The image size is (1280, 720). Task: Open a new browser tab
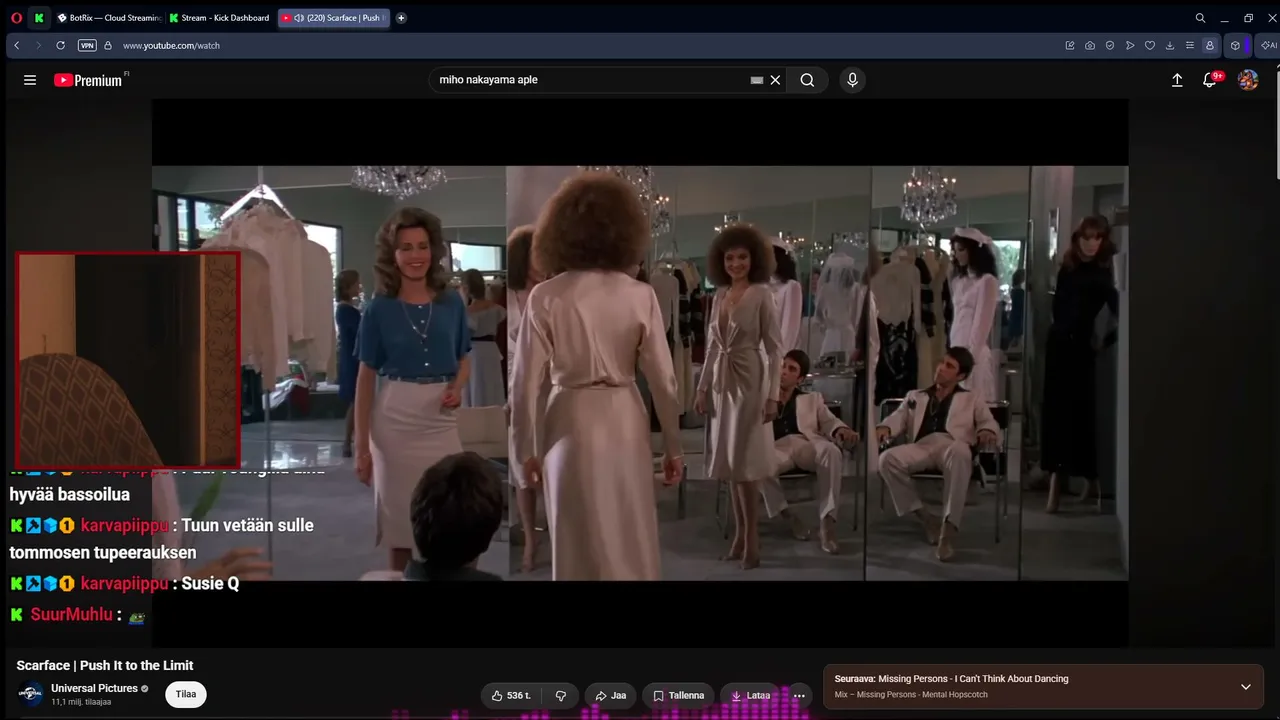401,18
